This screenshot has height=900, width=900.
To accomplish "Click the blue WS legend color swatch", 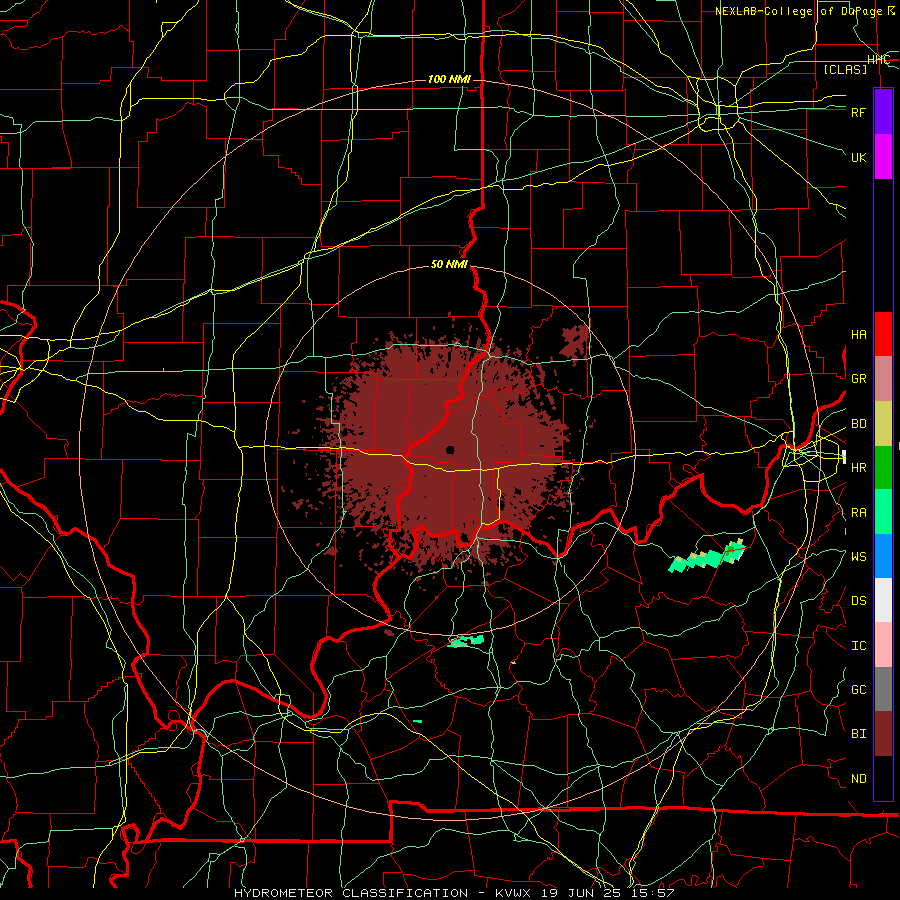I will pos(883,556).
